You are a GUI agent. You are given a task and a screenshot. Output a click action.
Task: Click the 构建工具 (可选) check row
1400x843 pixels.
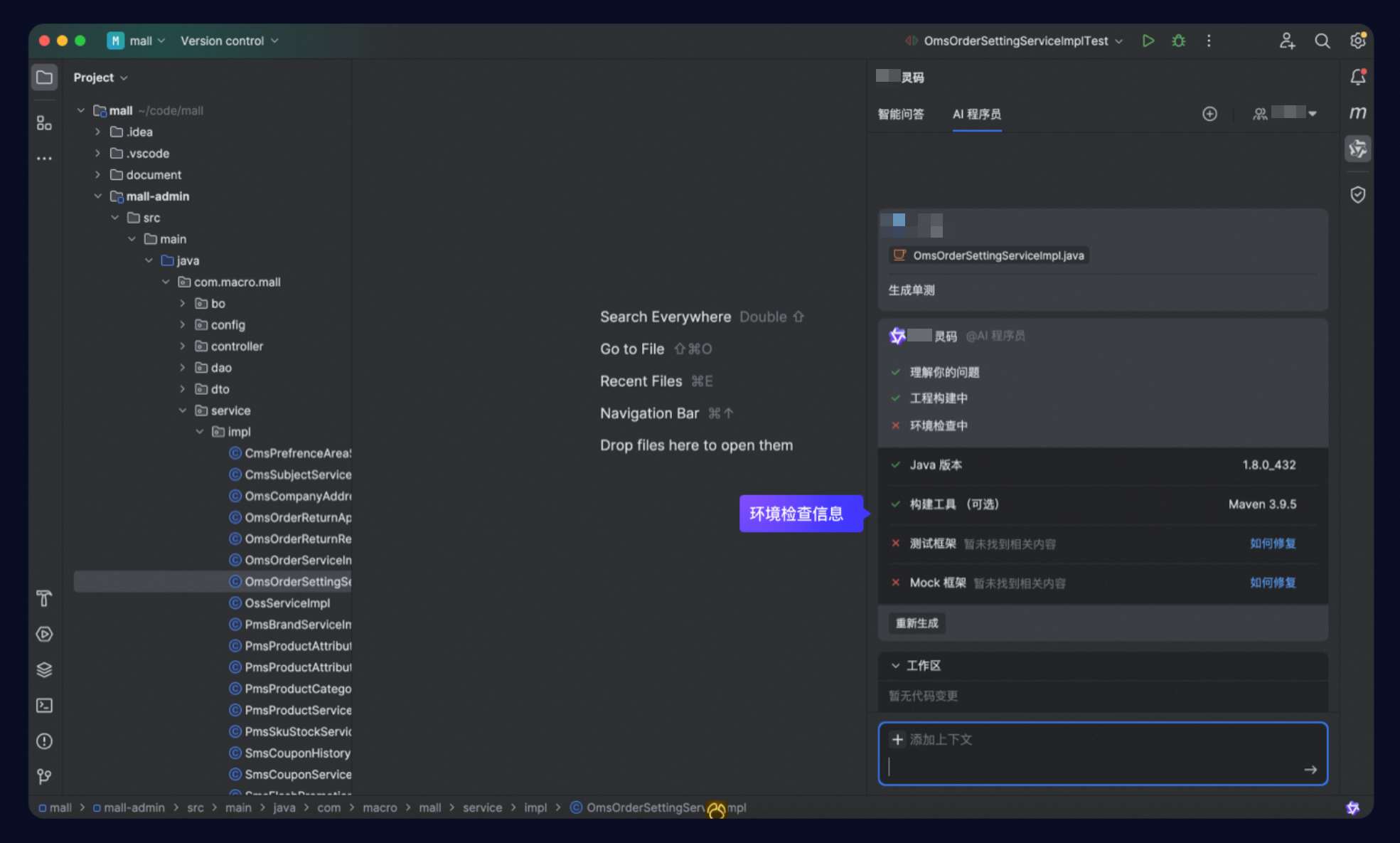coord(1103,504)
